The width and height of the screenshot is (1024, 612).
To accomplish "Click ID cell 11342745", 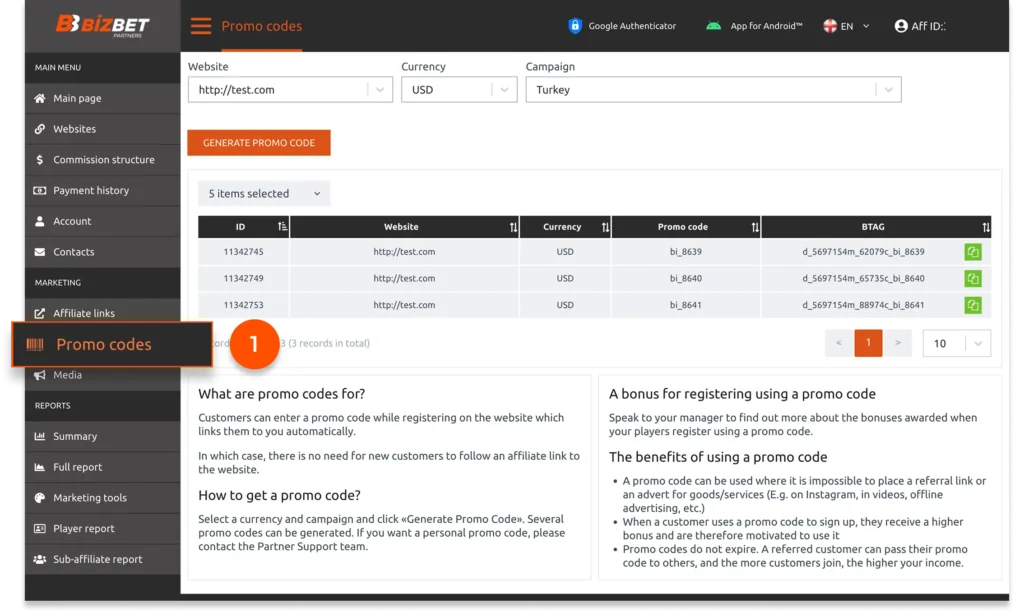I will click(x=244, y=251).
